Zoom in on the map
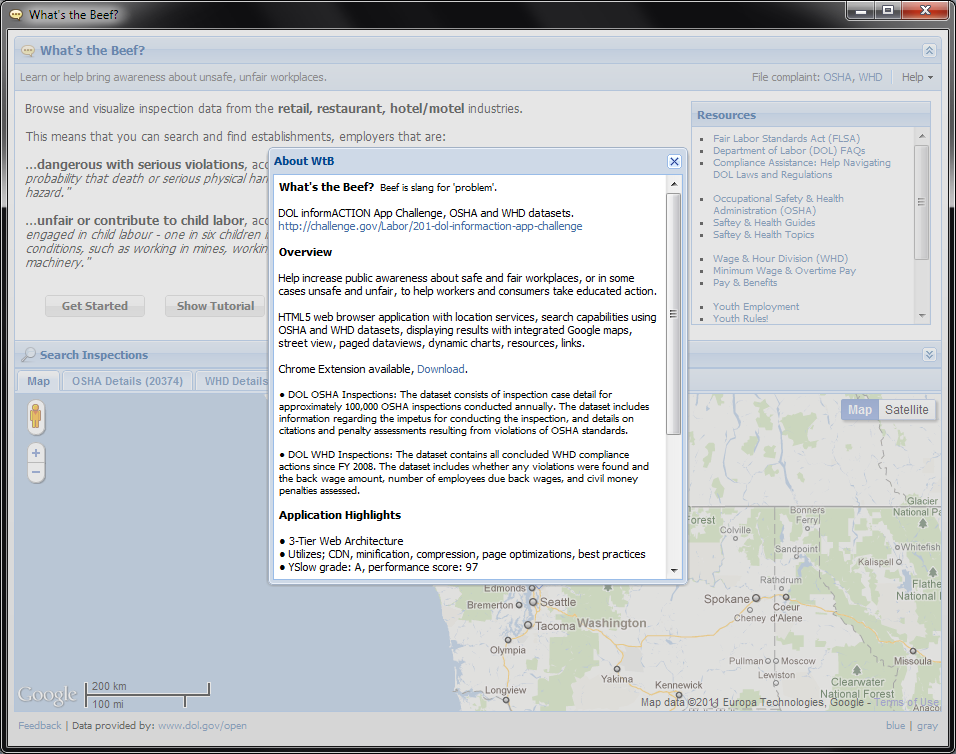 click(x=36, y=453)
